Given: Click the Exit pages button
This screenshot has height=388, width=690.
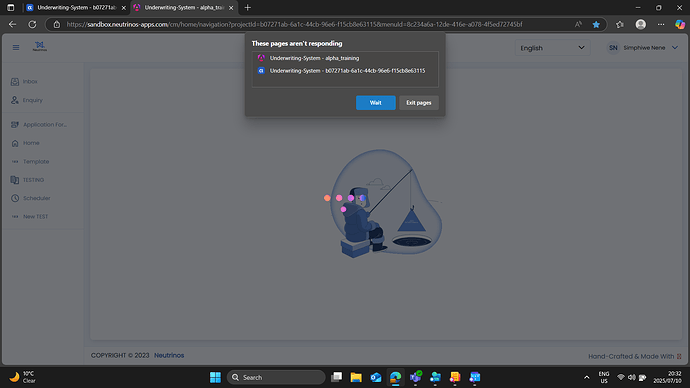Looking at the screenshot, I should [418, 102].
